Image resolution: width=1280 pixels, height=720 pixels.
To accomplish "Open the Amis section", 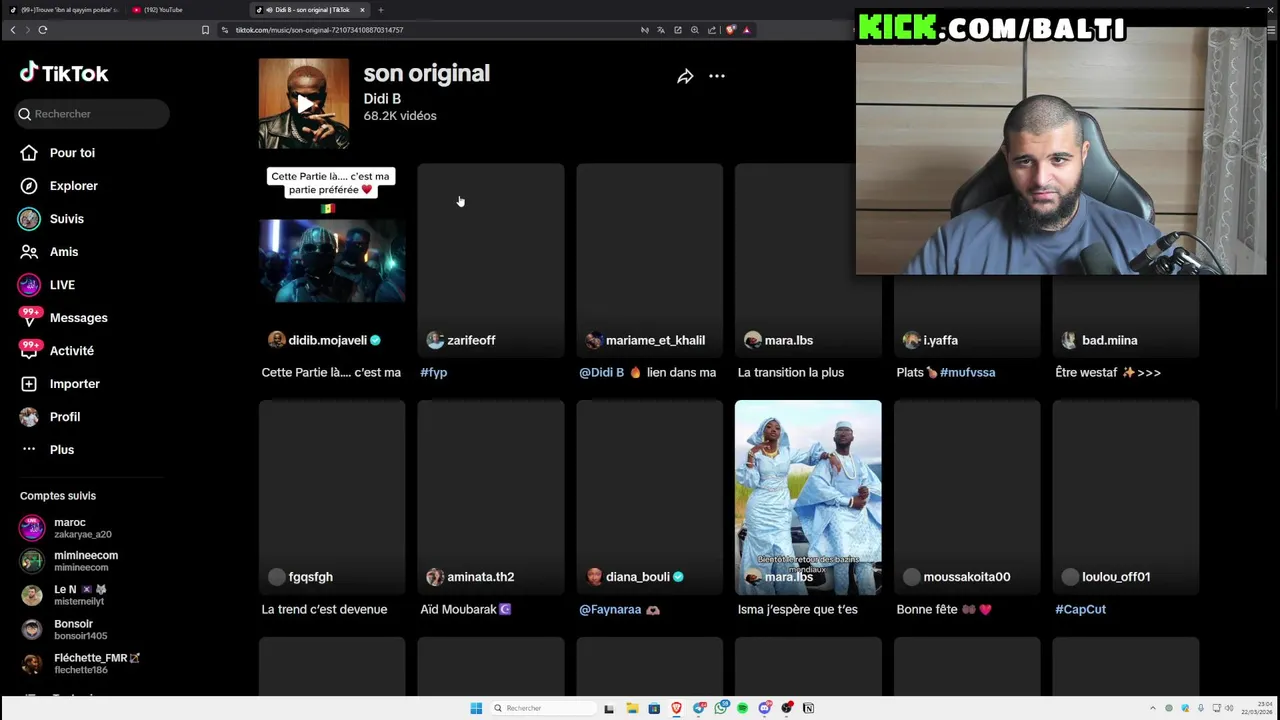I will click(49, 252).
